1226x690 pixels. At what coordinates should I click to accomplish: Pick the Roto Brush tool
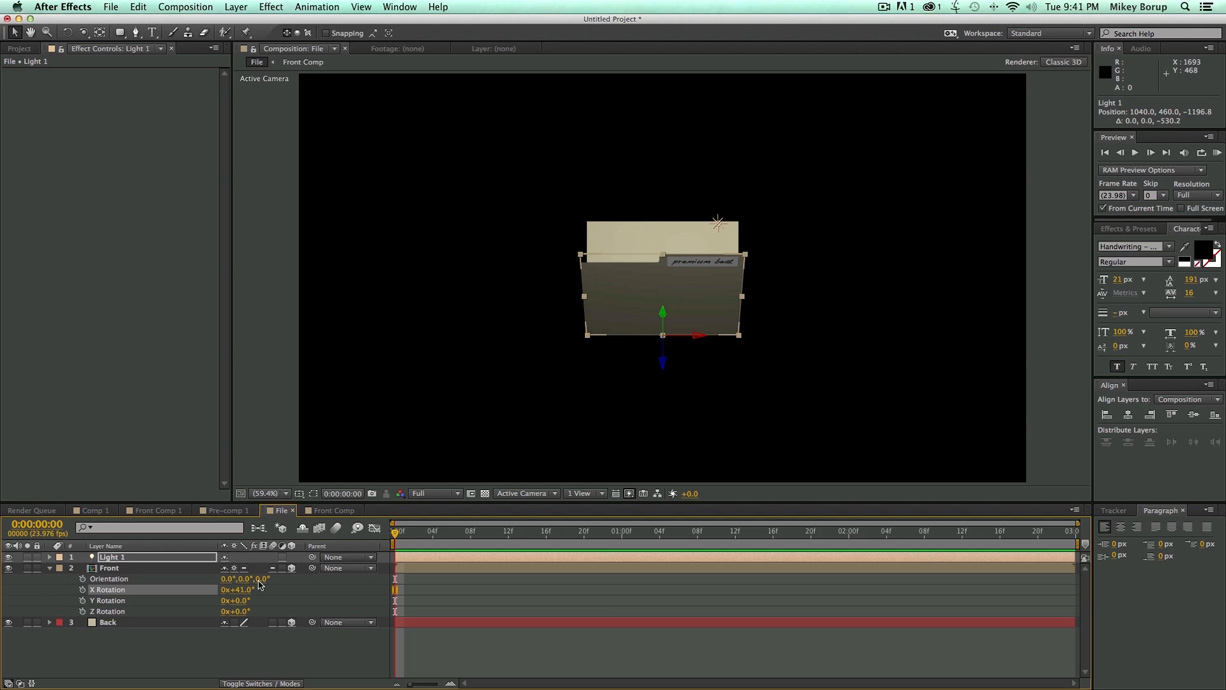coord(224,32)
